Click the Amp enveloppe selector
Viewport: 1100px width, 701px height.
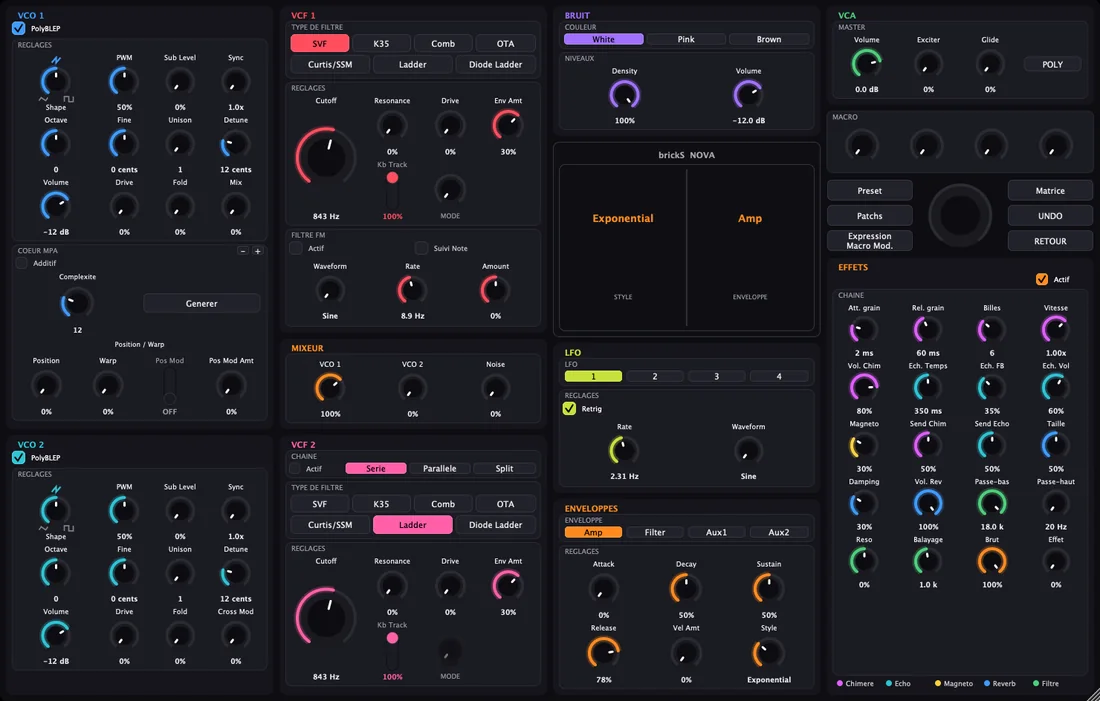pos(749,218)
